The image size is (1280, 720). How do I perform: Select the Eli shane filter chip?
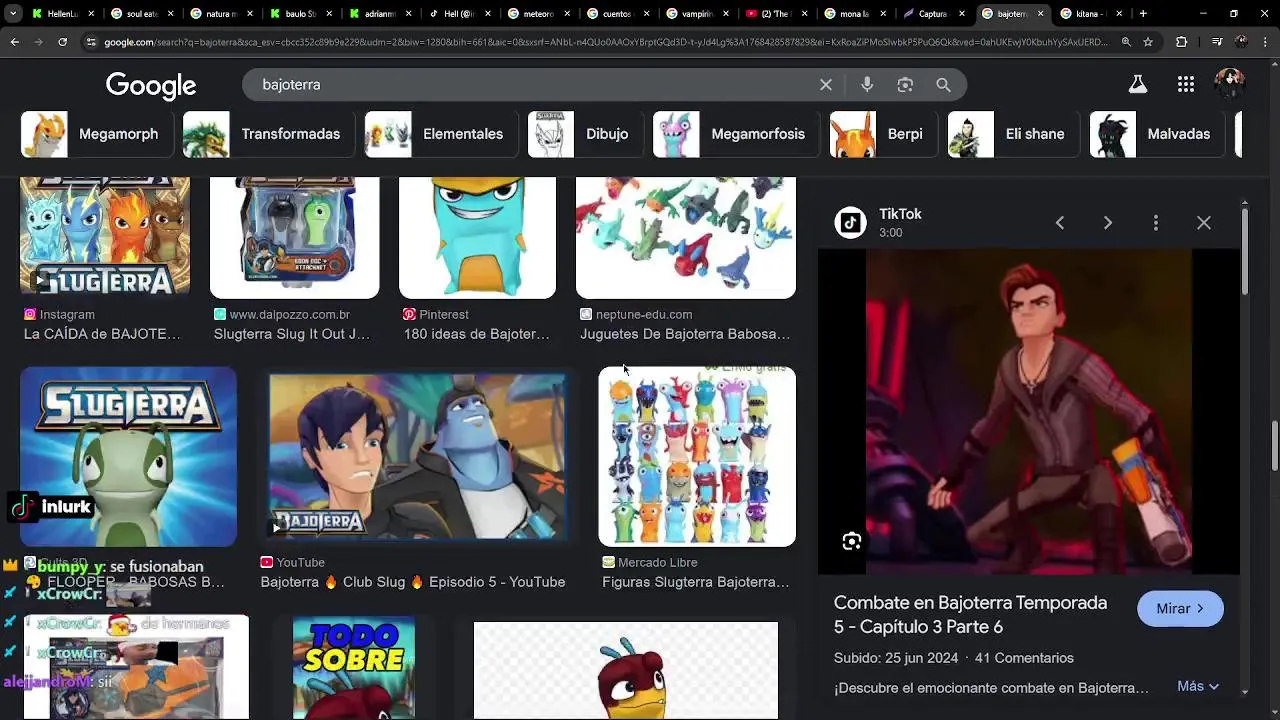[1014, 134]
